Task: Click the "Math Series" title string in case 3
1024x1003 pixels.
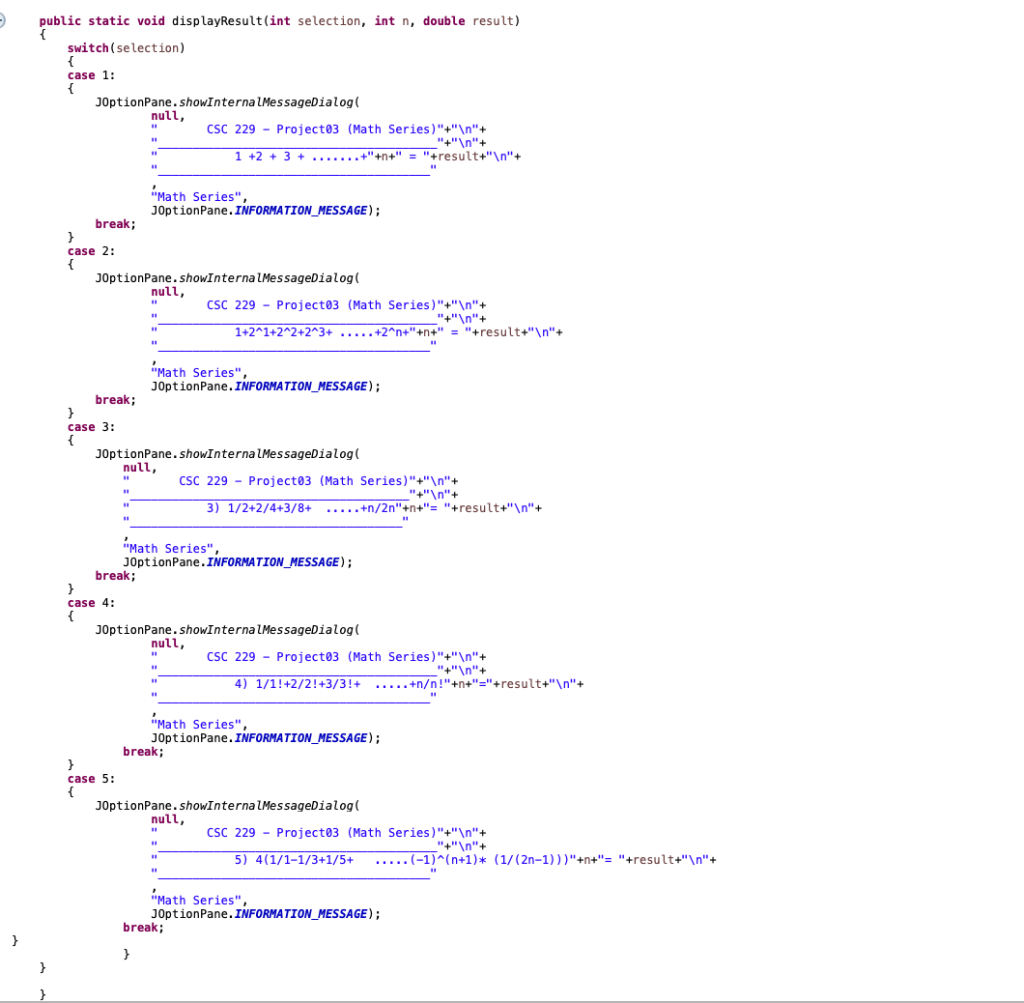Action: pyautogui.click(x=168, y=549)
